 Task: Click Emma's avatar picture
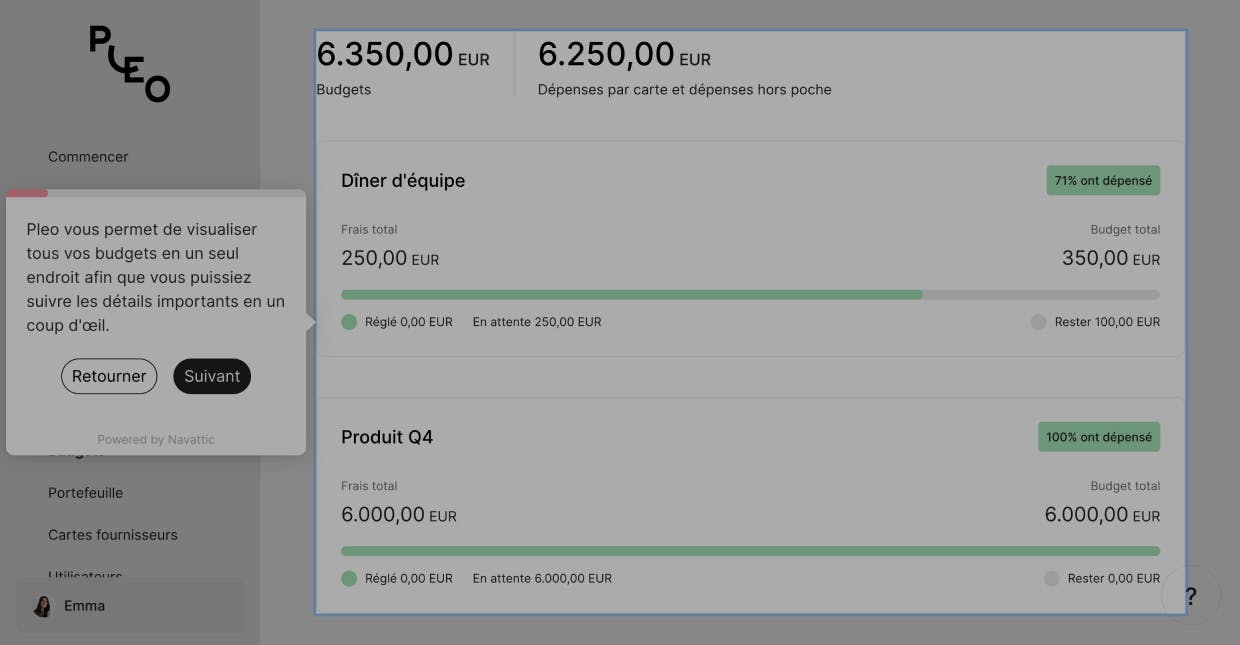pos(43,606)
